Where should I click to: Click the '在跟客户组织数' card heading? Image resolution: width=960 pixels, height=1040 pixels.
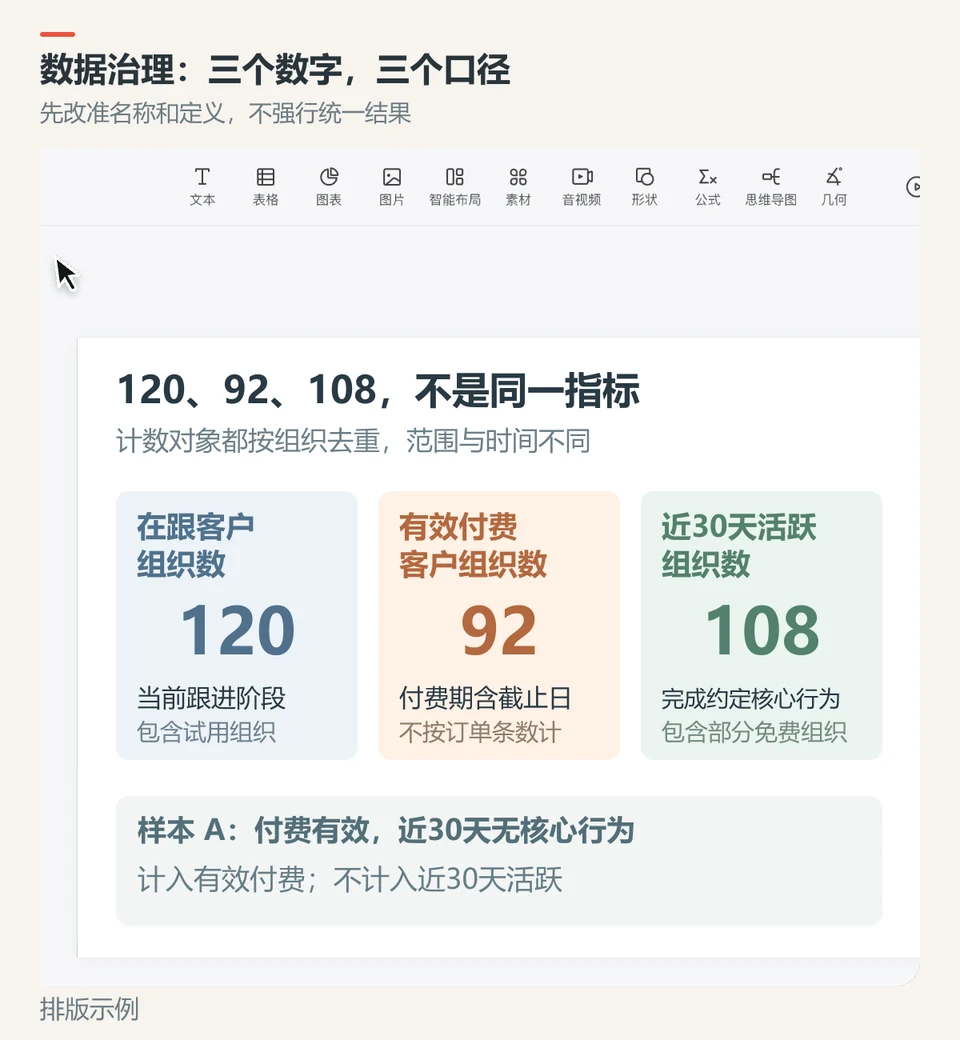[x=195, y=546]
